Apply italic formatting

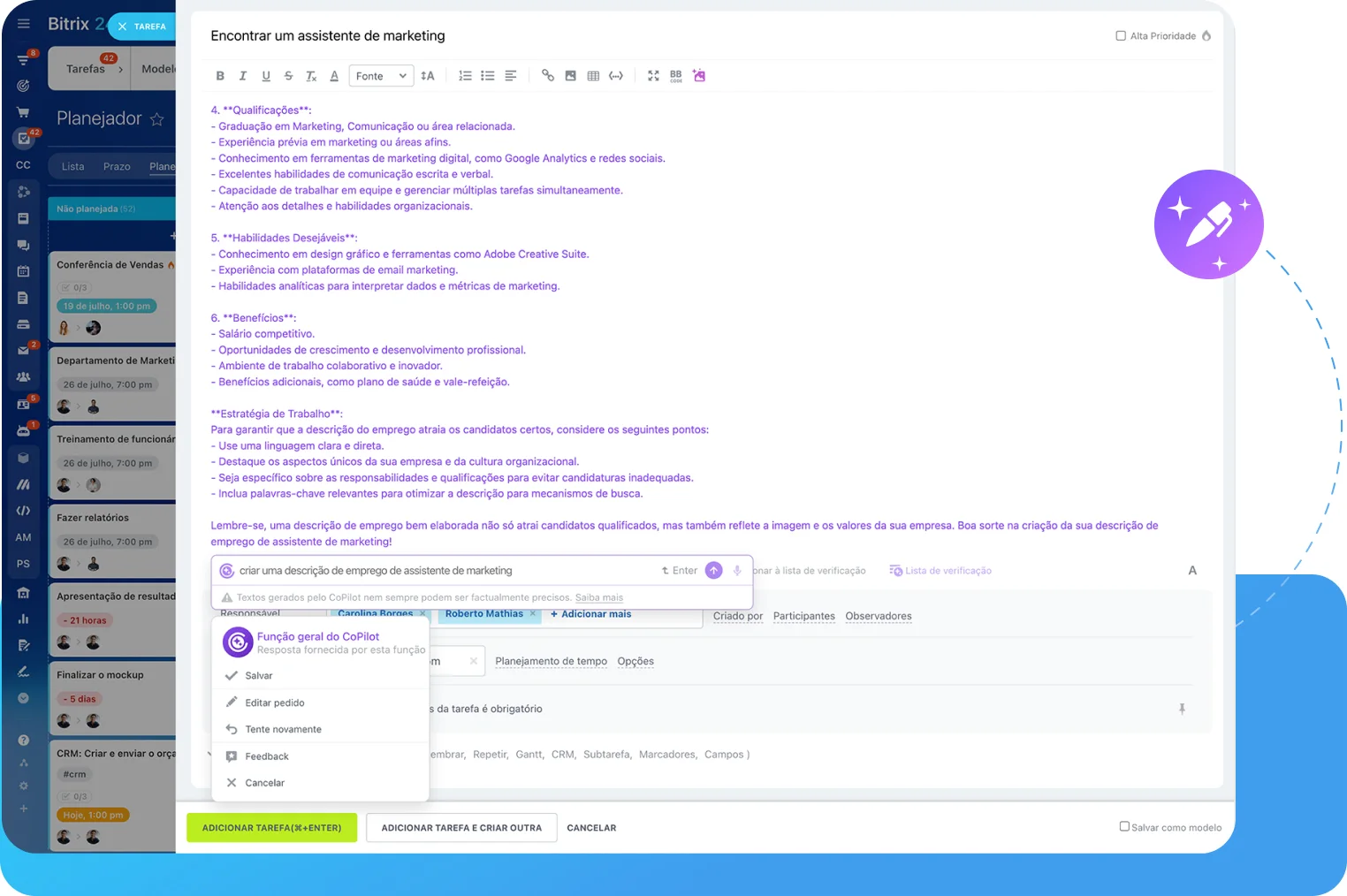point(242,75)
